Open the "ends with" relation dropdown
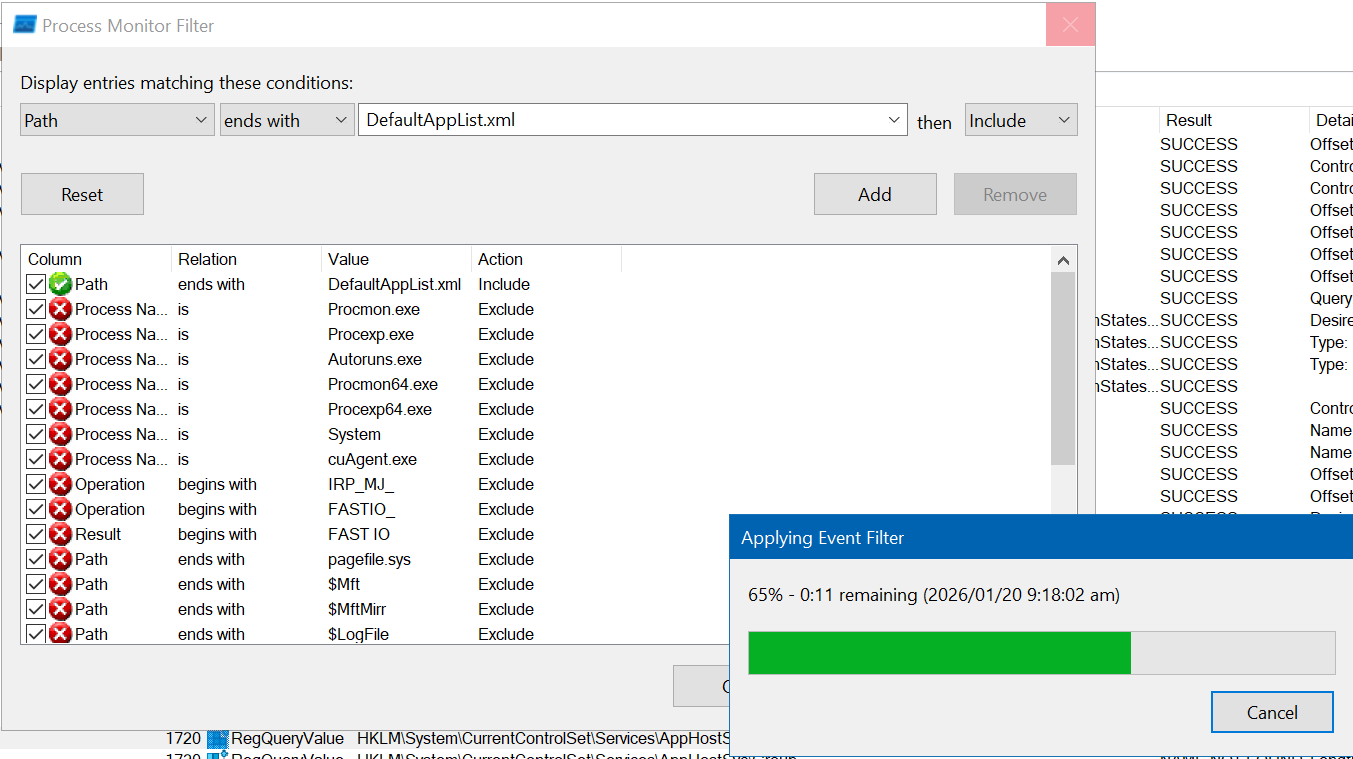 click(339, 119)
